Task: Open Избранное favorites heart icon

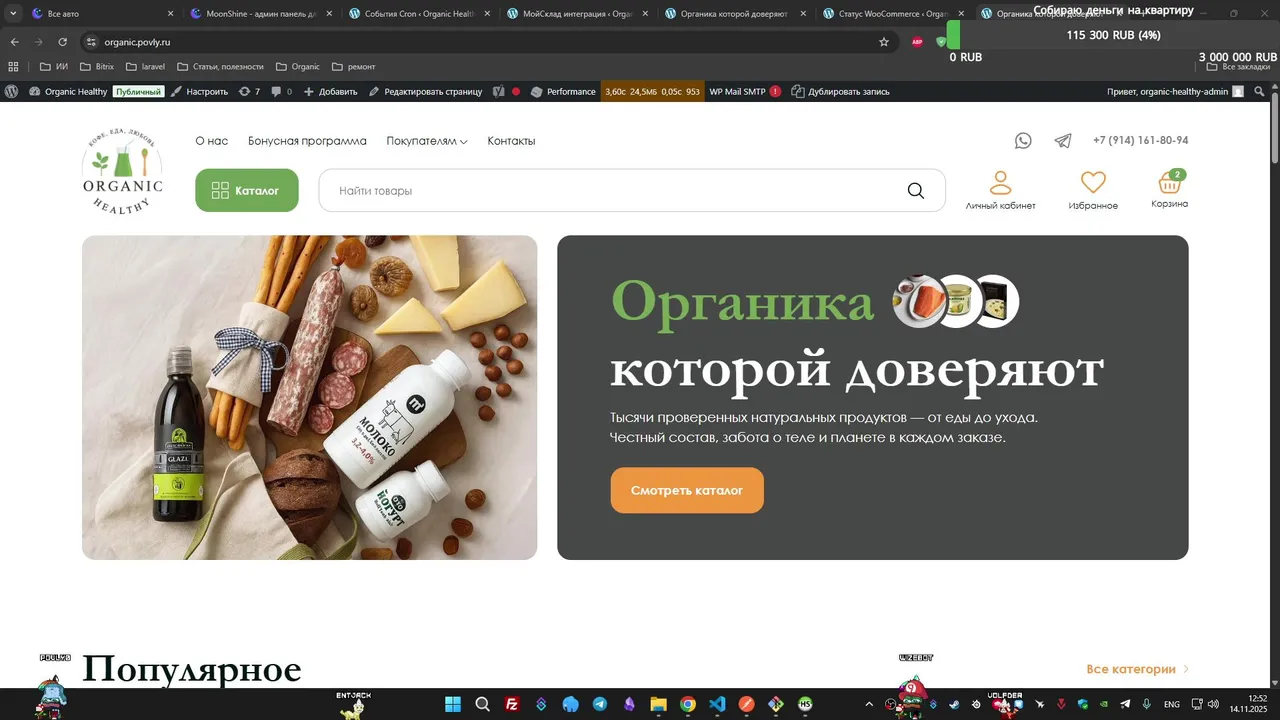Action: pos(1093,190)
